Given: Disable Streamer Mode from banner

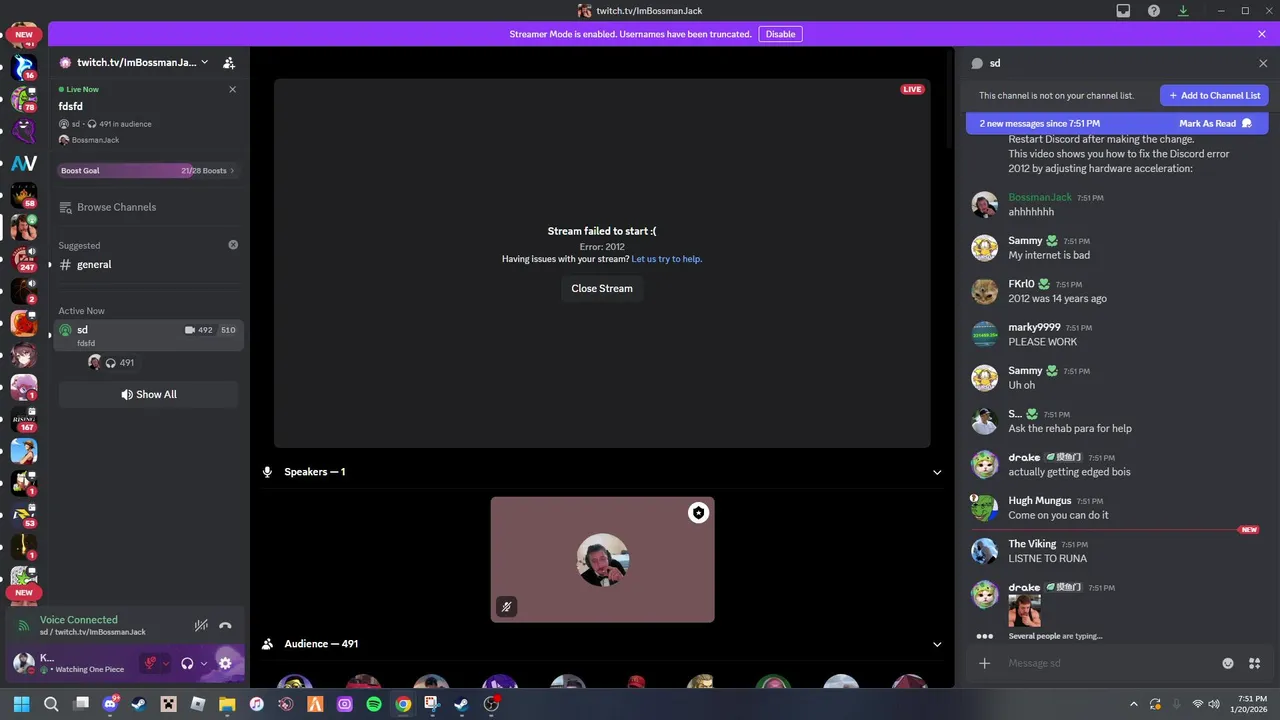Looking at the screenshot, I should pyautogui.click(x=780, y=34).
